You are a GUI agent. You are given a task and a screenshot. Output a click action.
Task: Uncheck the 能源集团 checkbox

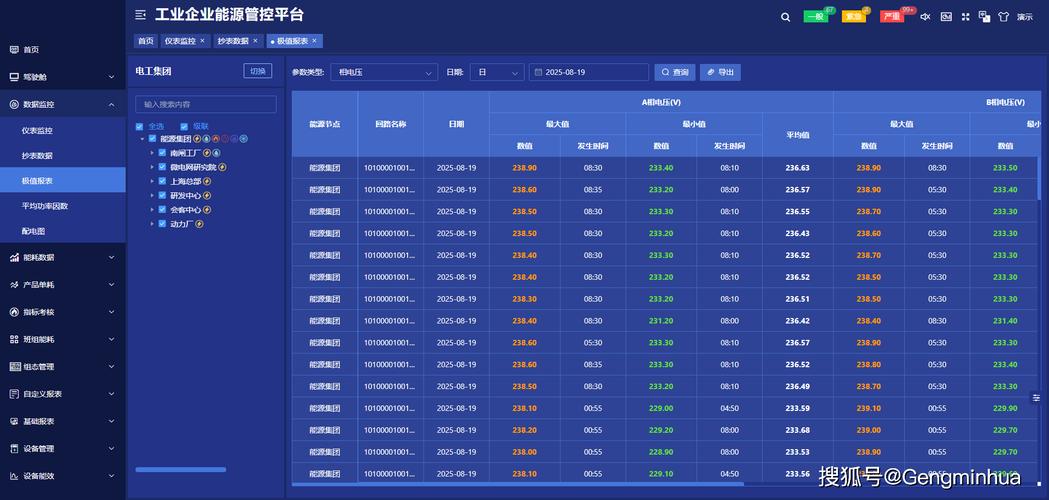point(153,139)
